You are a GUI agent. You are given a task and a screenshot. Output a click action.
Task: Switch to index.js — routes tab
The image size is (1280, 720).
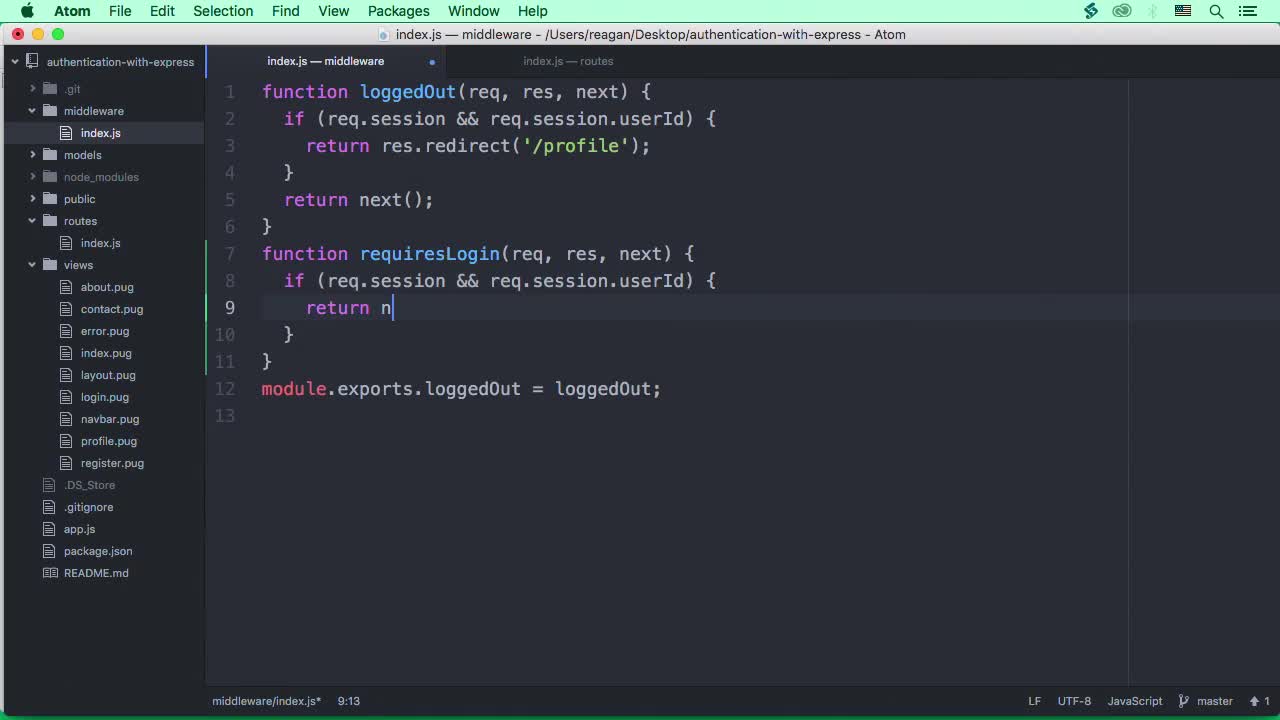point(568,61)
